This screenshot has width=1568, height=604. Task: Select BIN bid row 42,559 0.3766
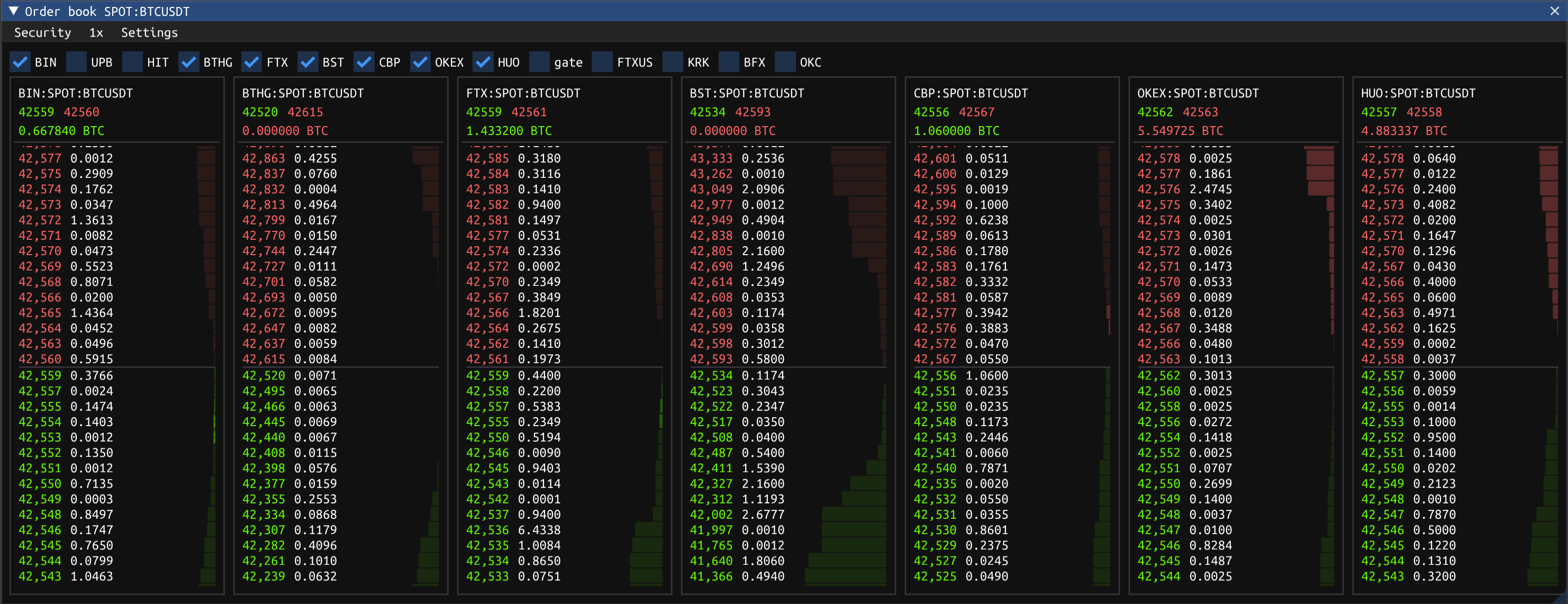pos(116,376)
